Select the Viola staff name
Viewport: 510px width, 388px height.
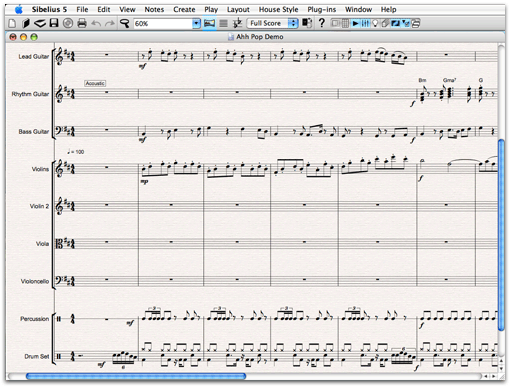tap(42, 244)
